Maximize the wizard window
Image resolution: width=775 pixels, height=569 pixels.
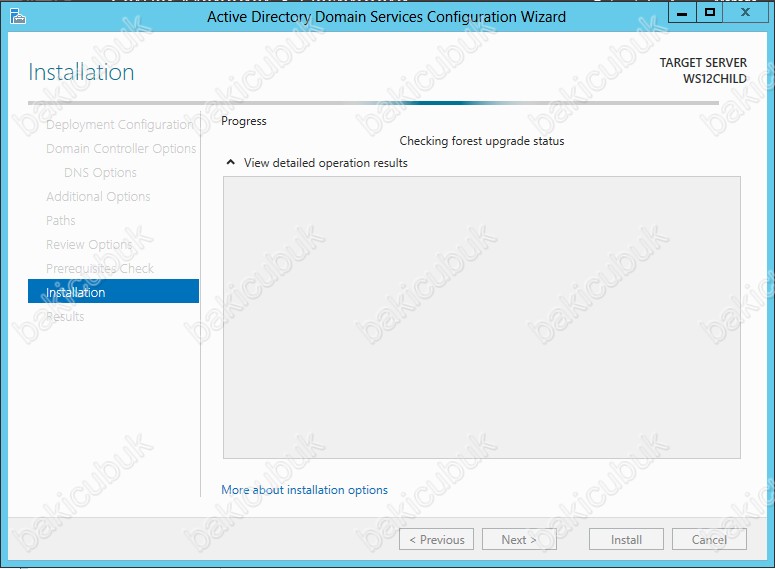point(710,12)
